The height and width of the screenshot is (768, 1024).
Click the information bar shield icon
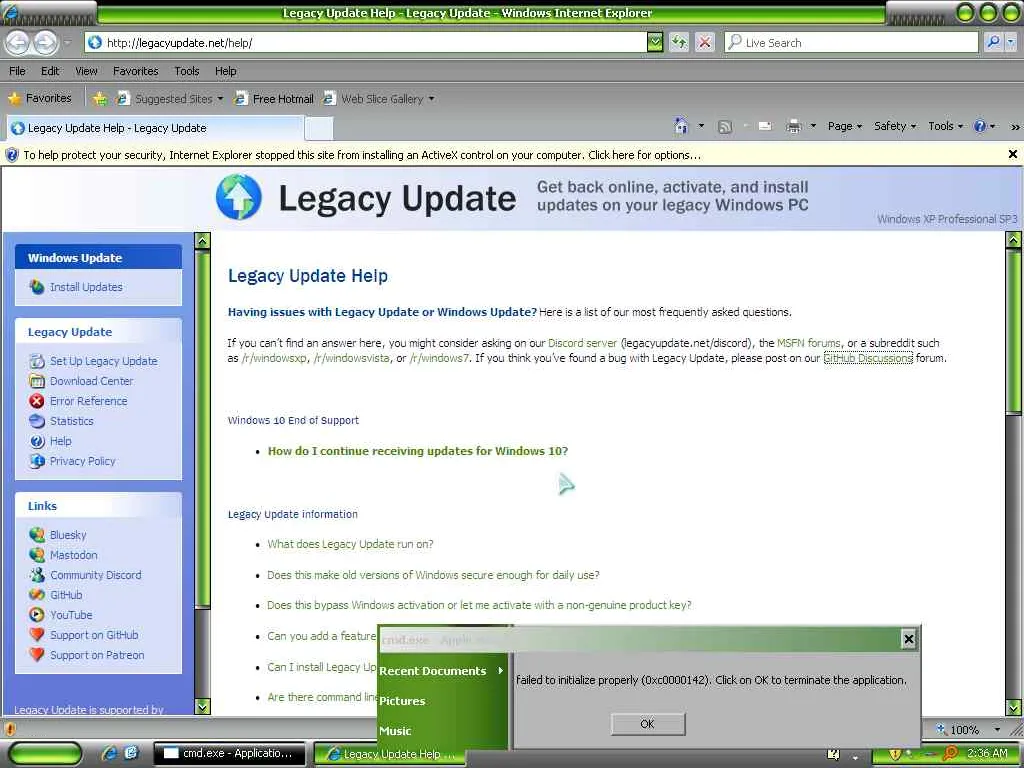point(12,155)
